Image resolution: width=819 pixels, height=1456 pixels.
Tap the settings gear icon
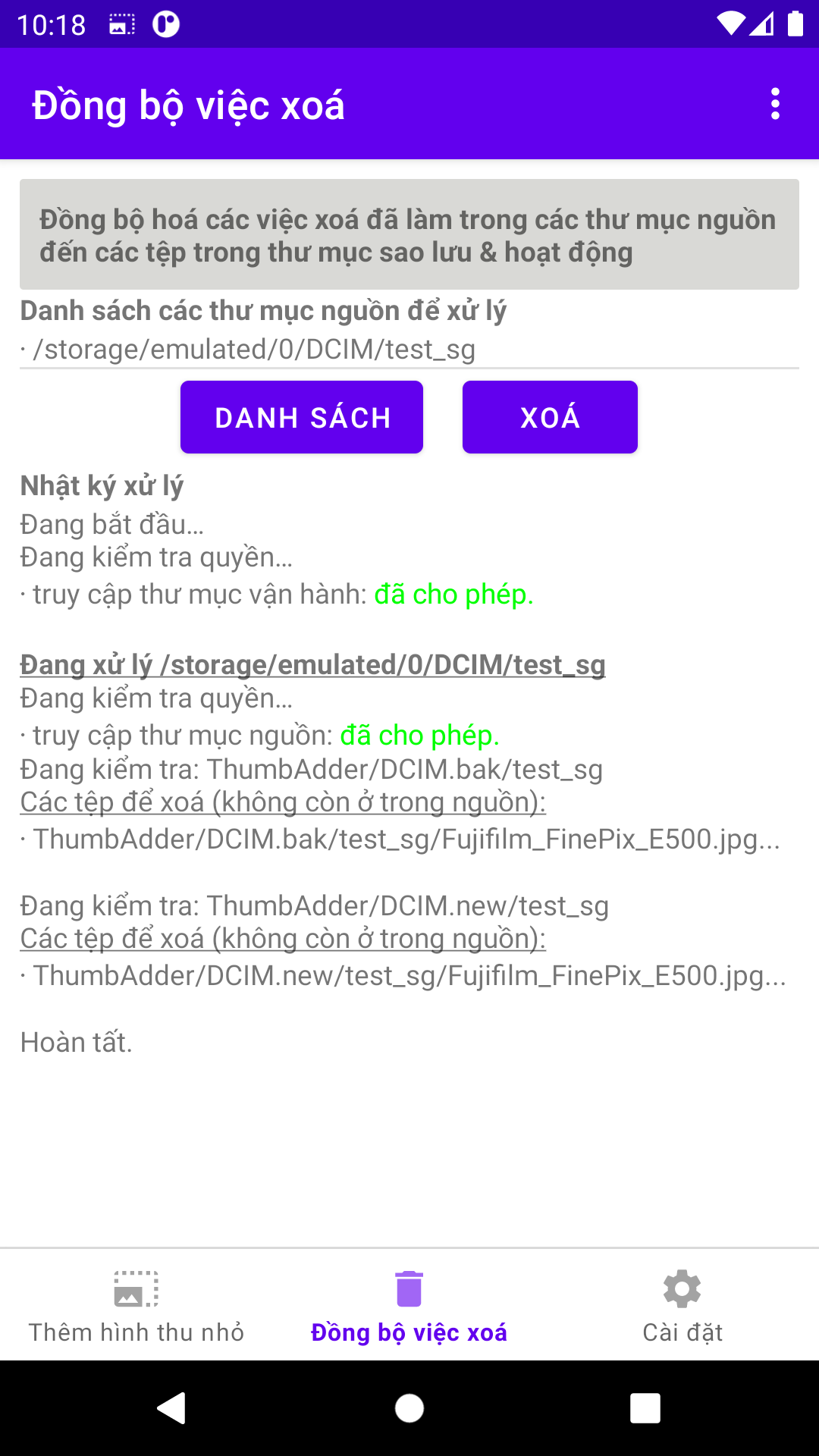pyautogui.click(x=682, y=1288)
